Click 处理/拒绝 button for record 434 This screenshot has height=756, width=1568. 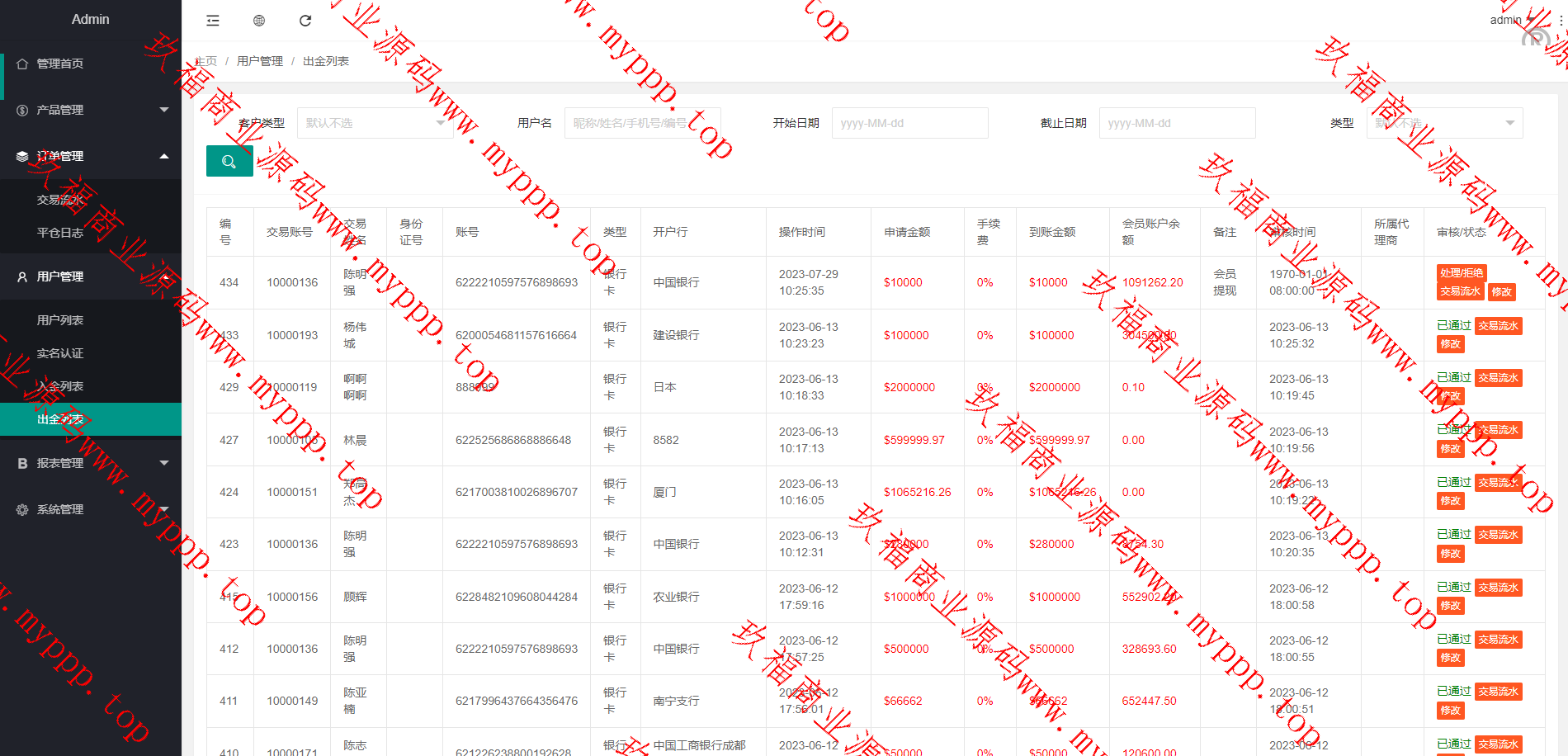pos(1461,273)
